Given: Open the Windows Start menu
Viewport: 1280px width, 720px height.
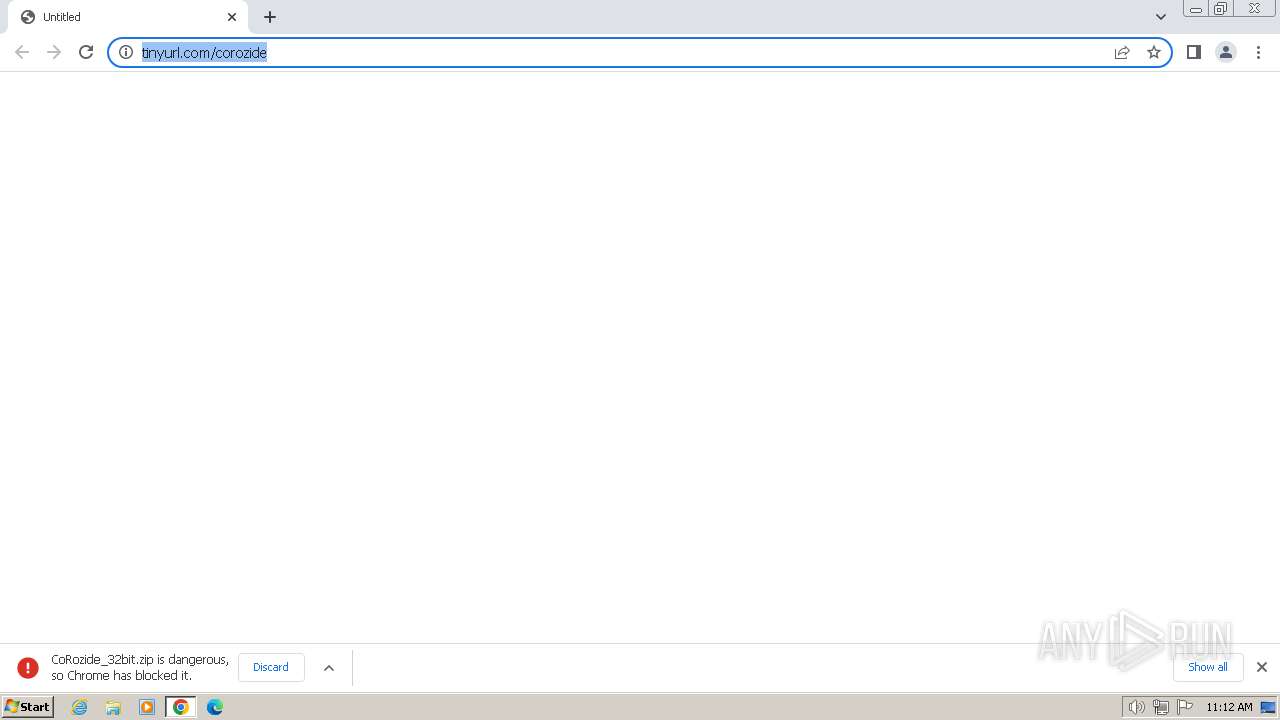Looking at the screenshot, I should click(x=28, y=707).
